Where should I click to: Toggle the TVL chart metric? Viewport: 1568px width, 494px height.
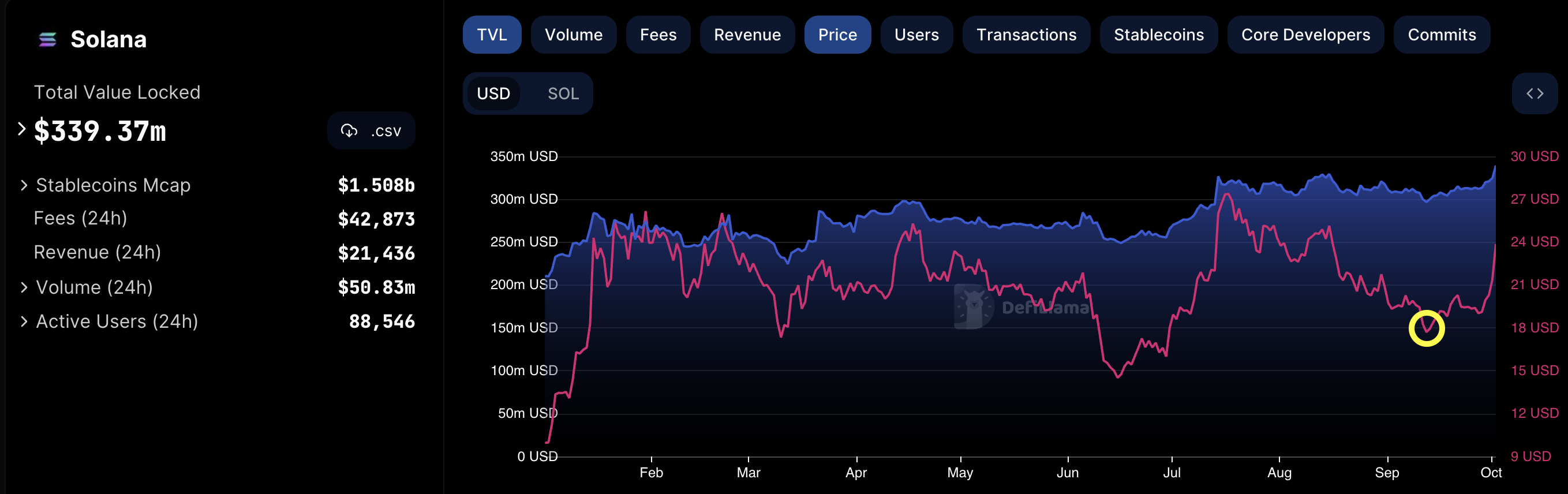tap(491, 35)
